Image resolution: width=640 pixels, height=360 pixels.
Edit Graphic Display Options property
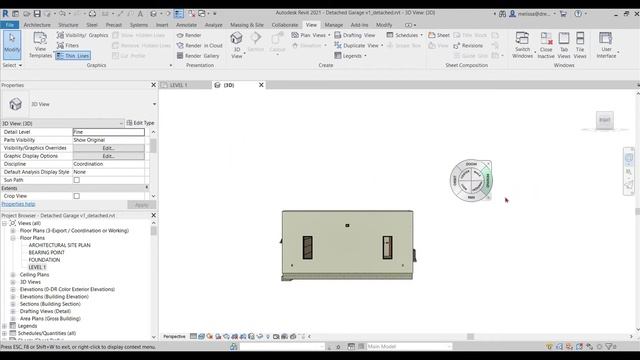coord(108,156)
